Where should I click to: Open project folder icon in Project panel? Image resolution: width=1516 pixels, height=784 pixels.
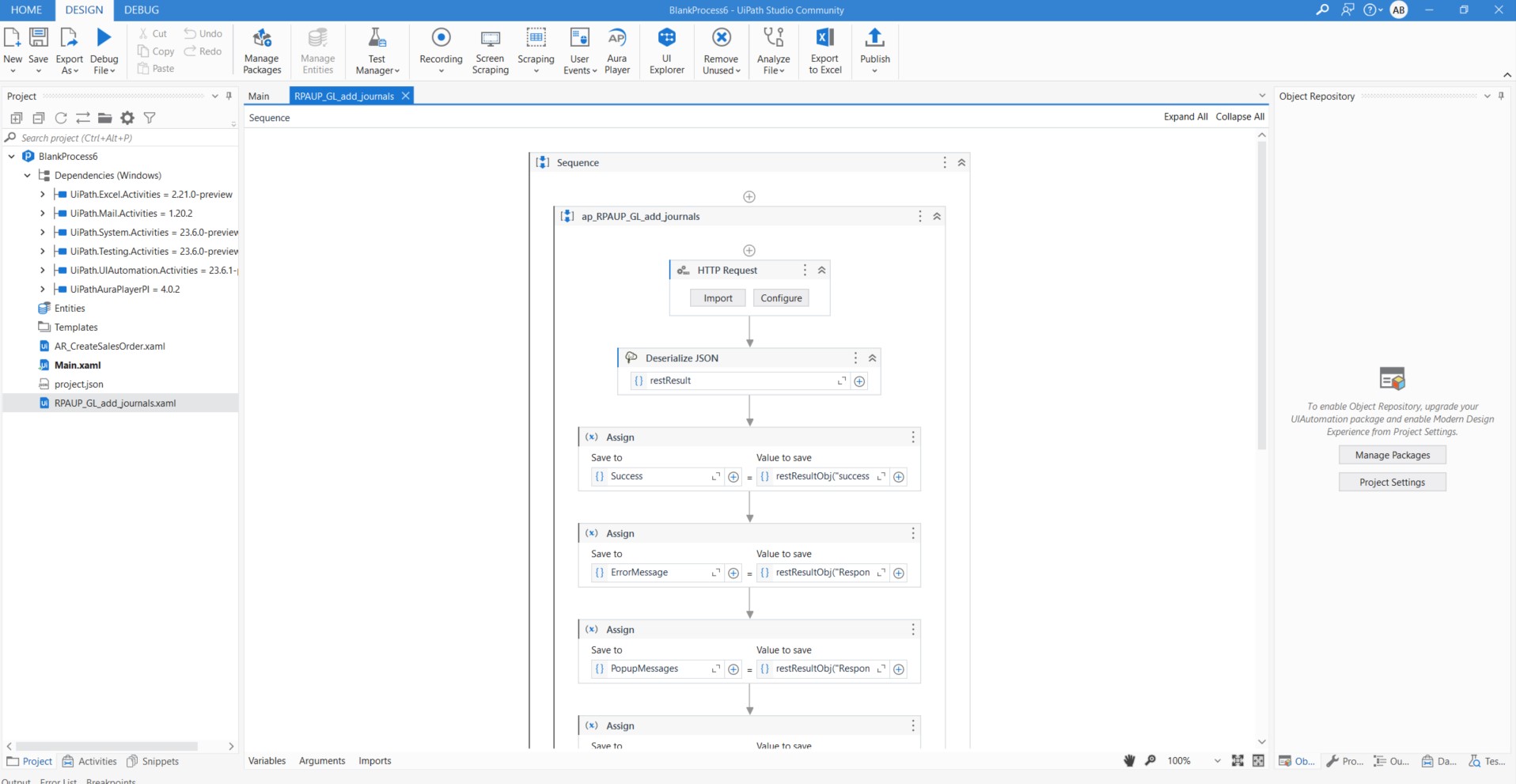coord(105,118)
